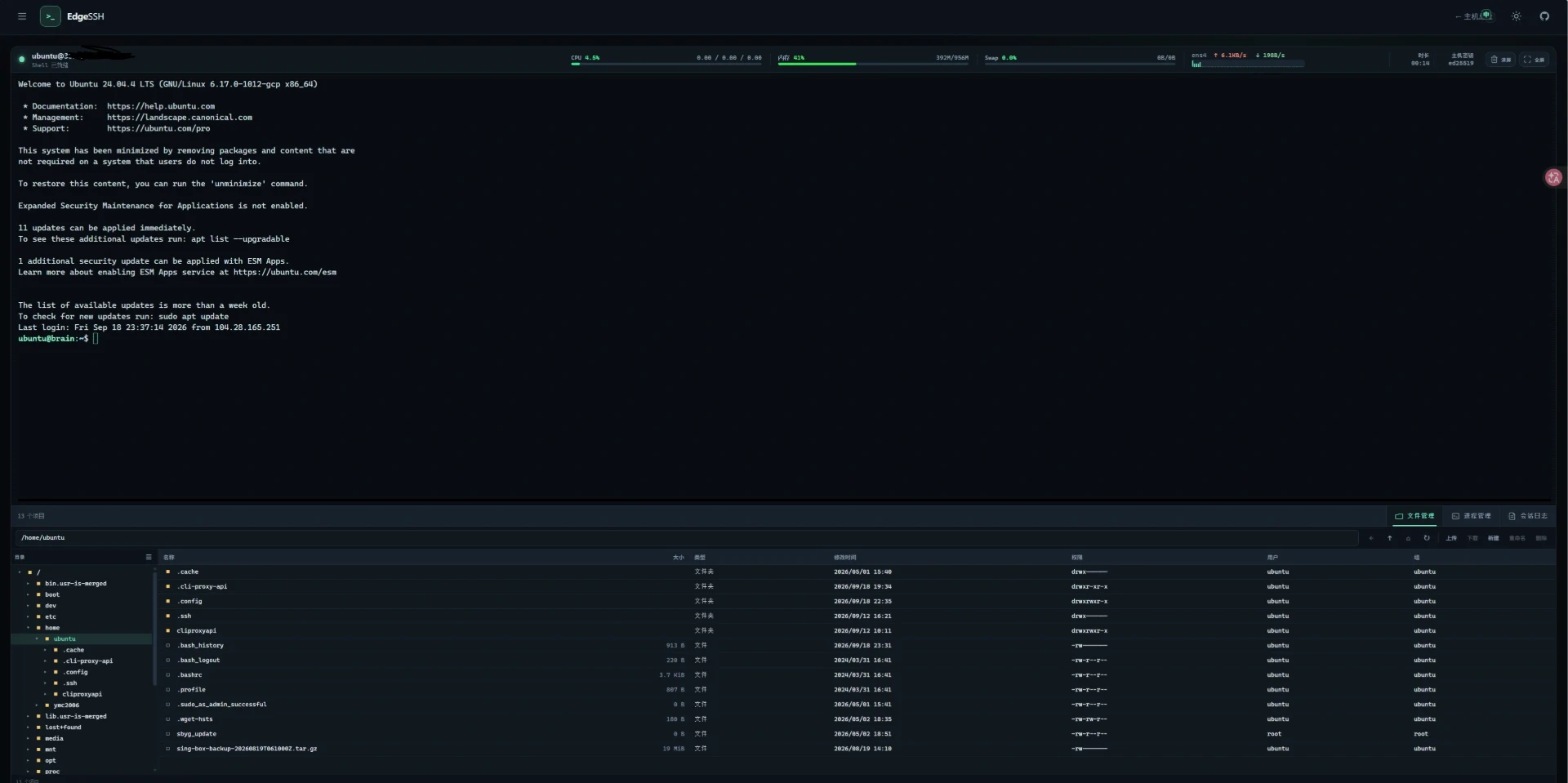Image resolution: width=1568 pixels, height=783 pixels.
Task: Open the .config folder icon in file list
Action: 168,601
